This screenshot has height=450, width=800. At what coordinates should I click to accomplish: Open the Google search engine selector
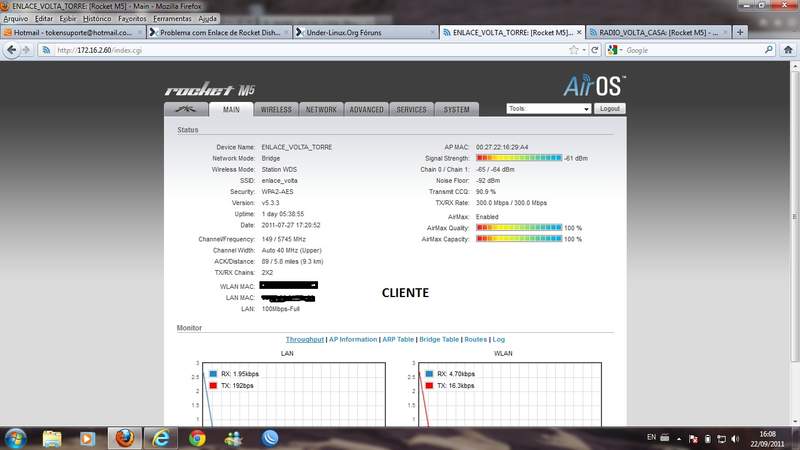(615, 50)
